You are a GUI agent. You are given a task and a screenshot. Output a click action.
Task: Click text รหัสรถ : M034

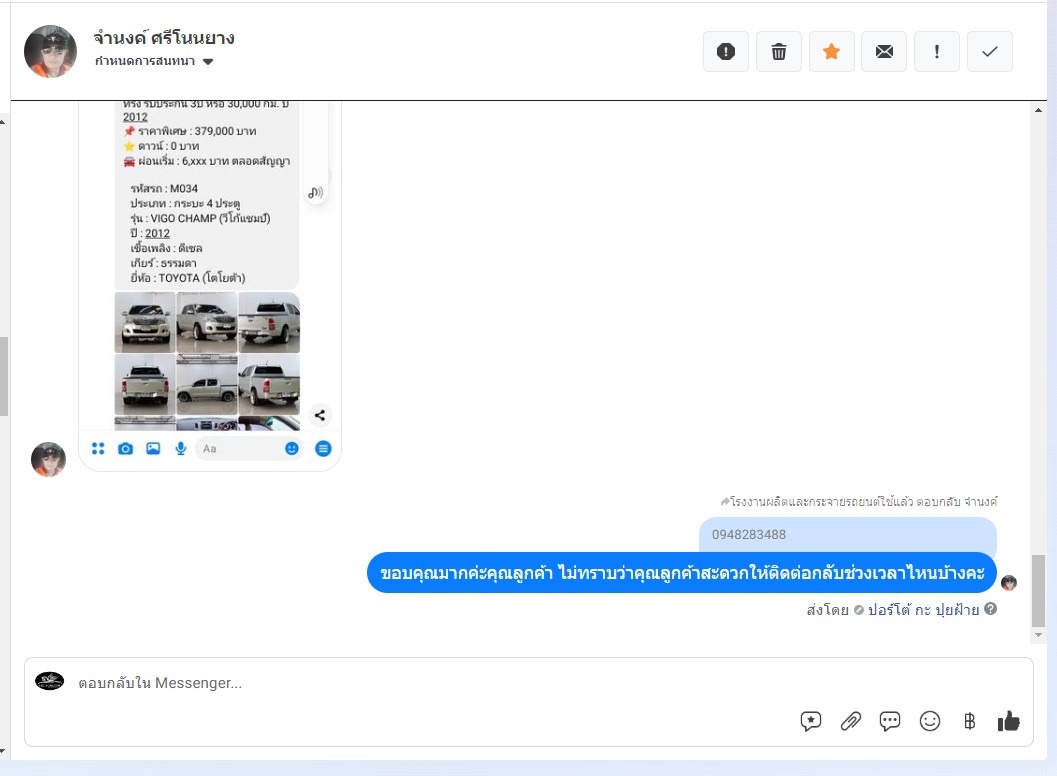[164, 188]
